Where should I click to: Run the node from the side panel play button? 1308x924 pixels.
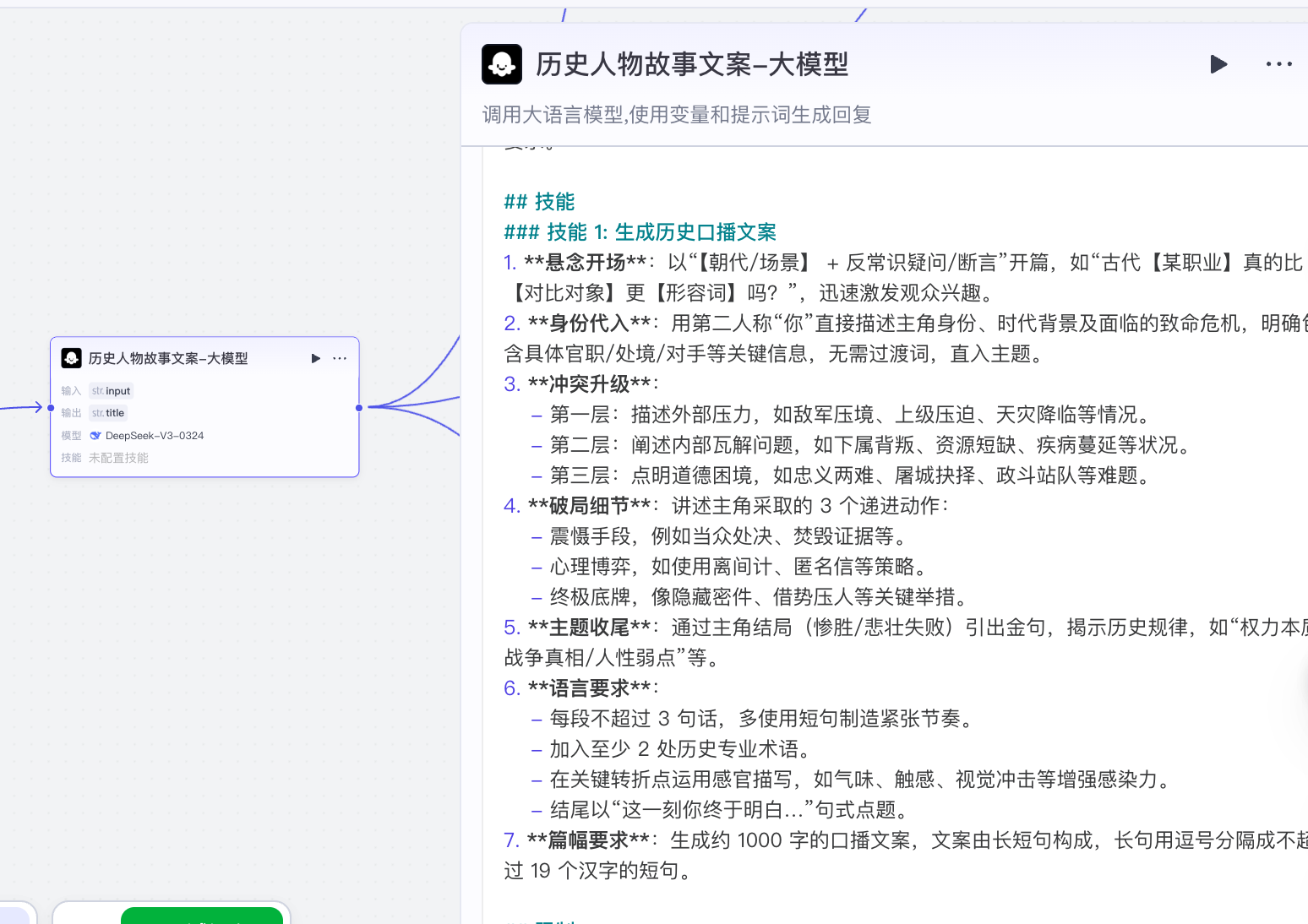[x=1218, y=64]
